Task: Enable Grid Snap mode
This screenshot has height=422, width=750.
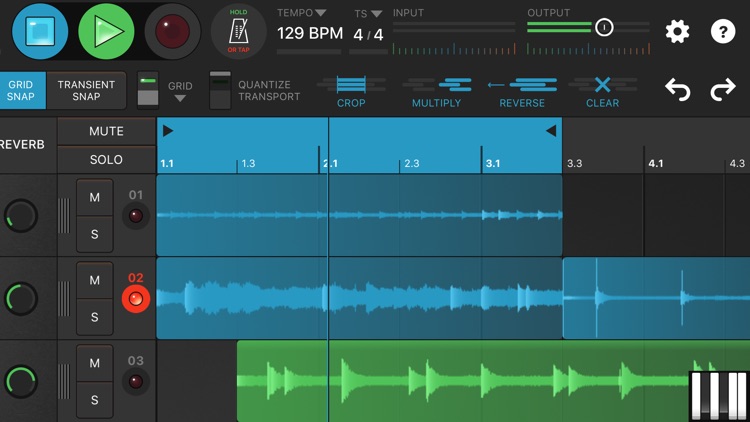Action: [x=21, y=90]
